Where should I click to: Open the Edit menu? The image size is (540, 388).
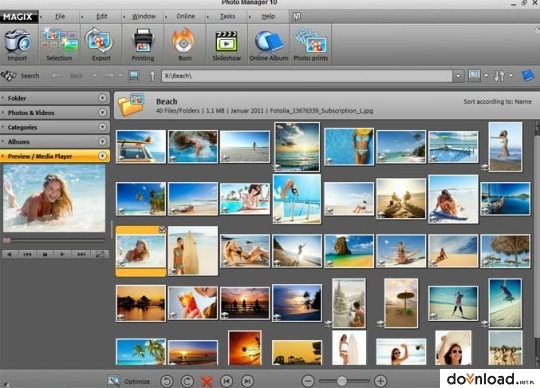[102, 16]
